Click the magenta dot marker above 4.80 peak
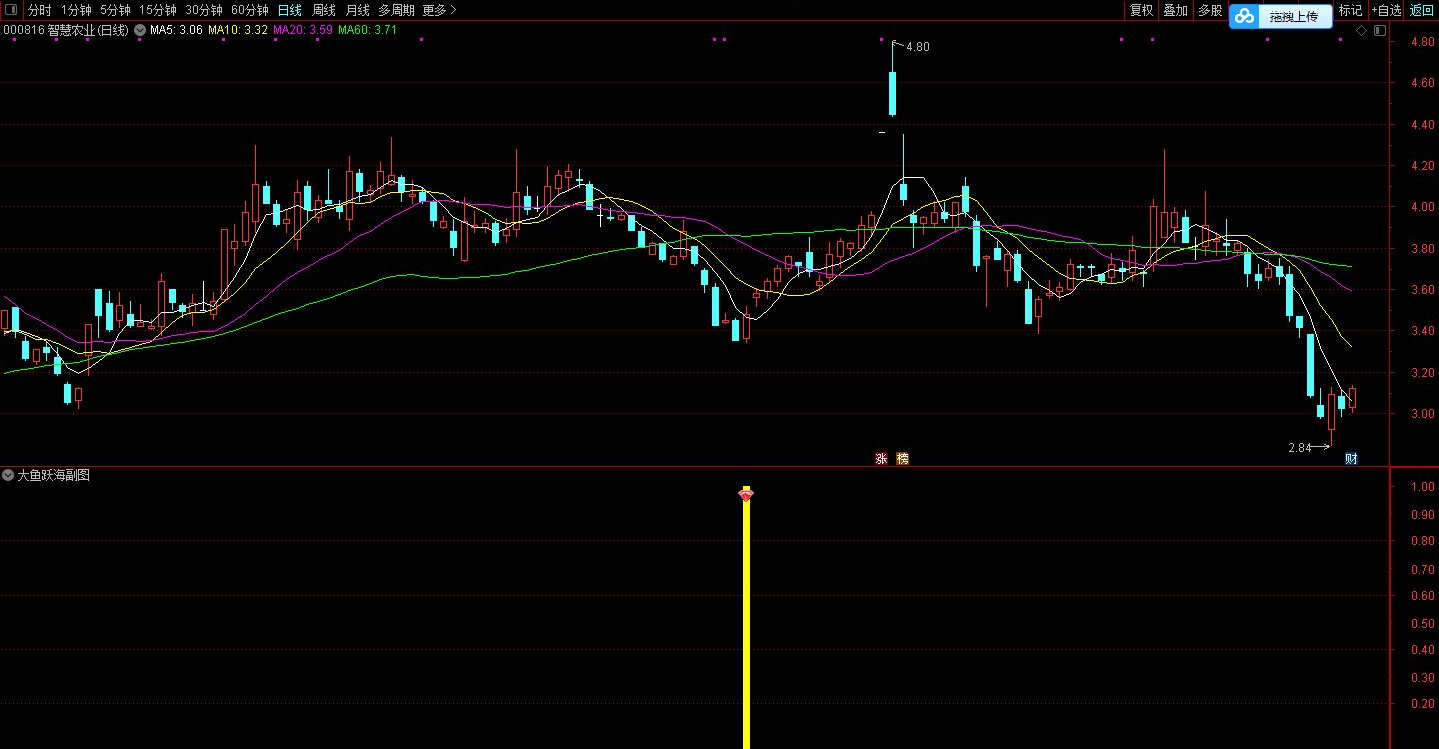 (x=881, y=40)
